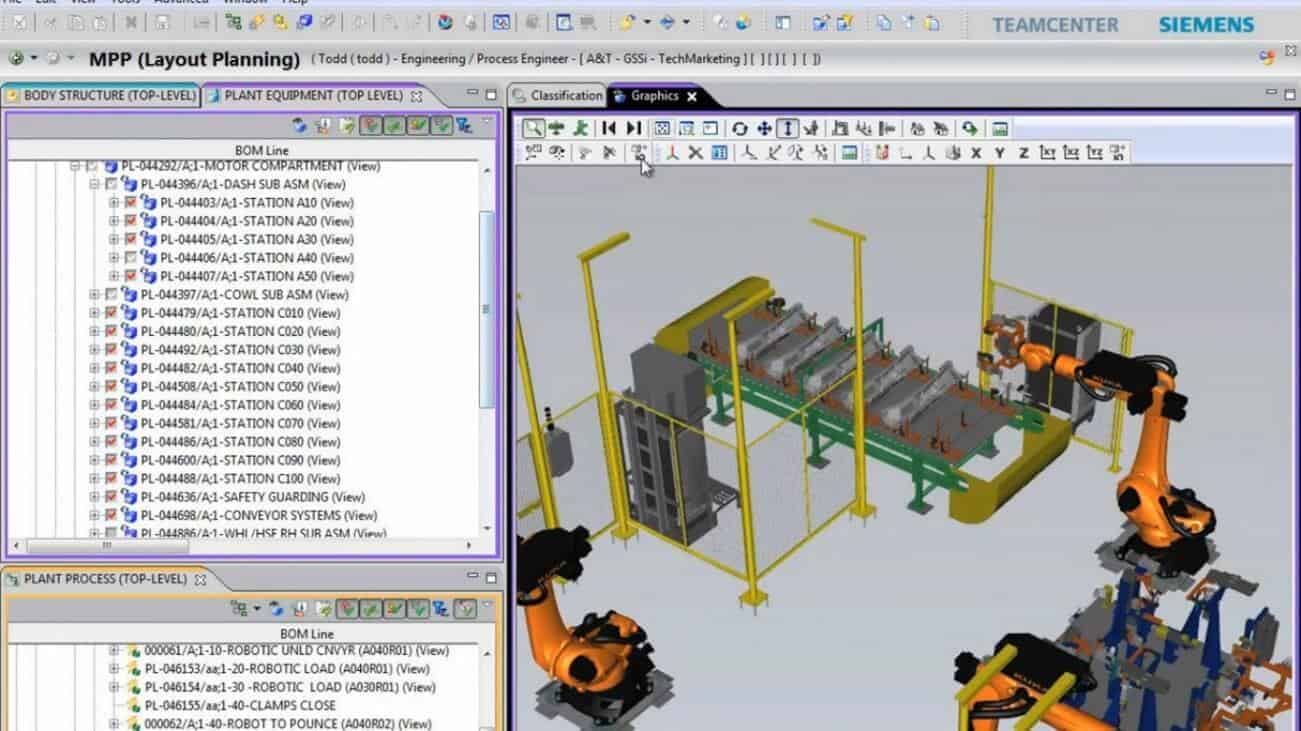Click the green walking figure icon
This screenshot has height=731, width=1301.
point(581,128)
